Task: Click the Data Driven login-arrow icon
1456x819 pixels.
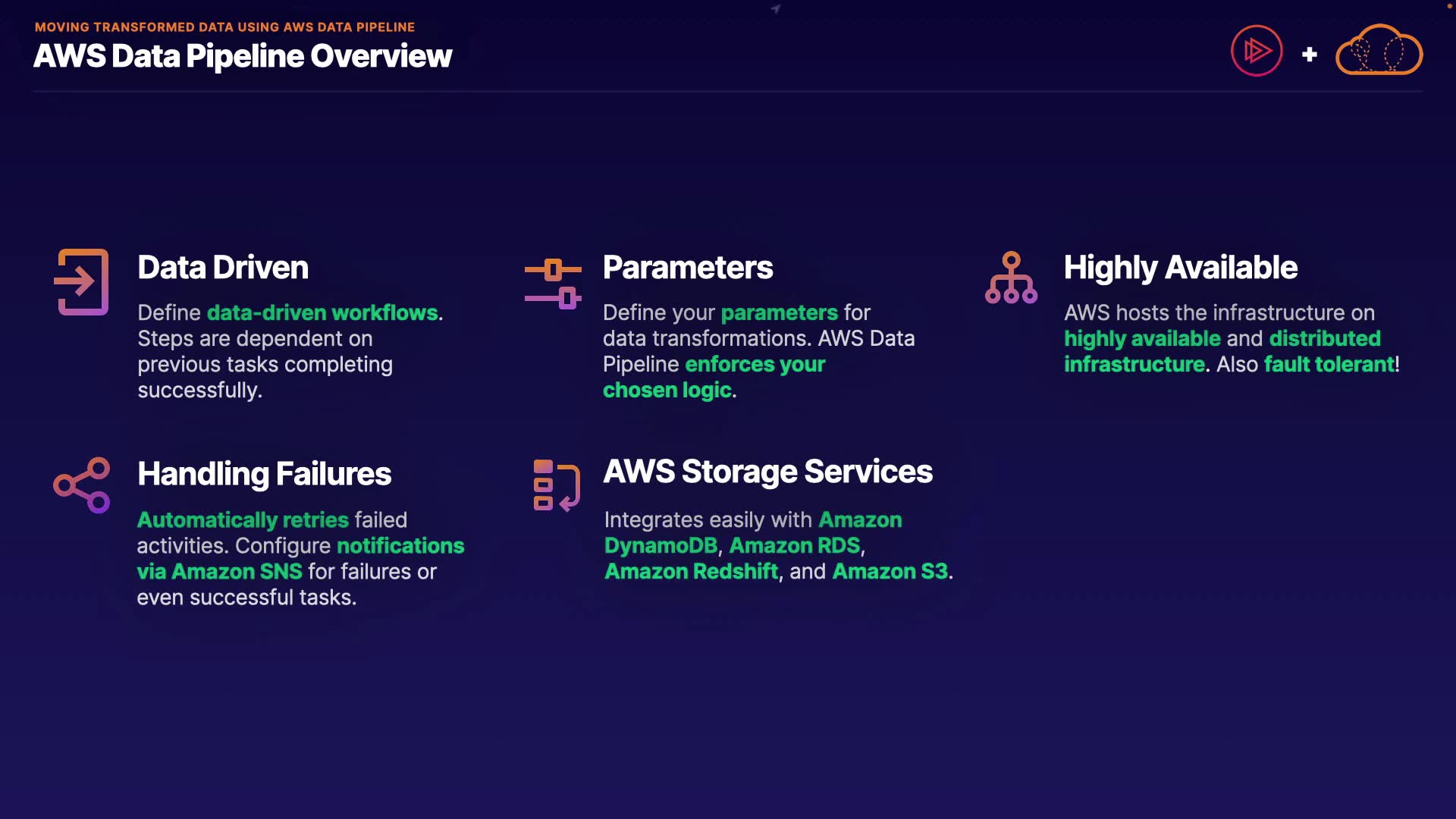Action: coord(82,282)
